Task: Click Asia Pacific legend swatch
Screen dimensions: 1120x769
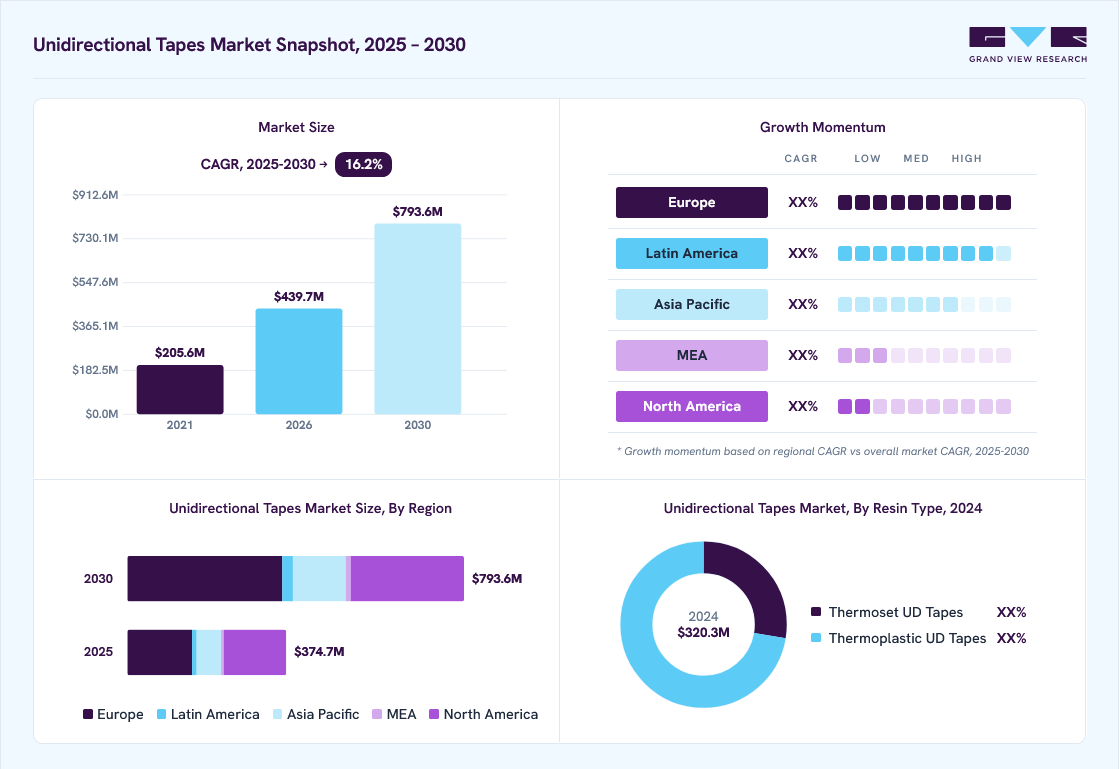Action: 278,714
